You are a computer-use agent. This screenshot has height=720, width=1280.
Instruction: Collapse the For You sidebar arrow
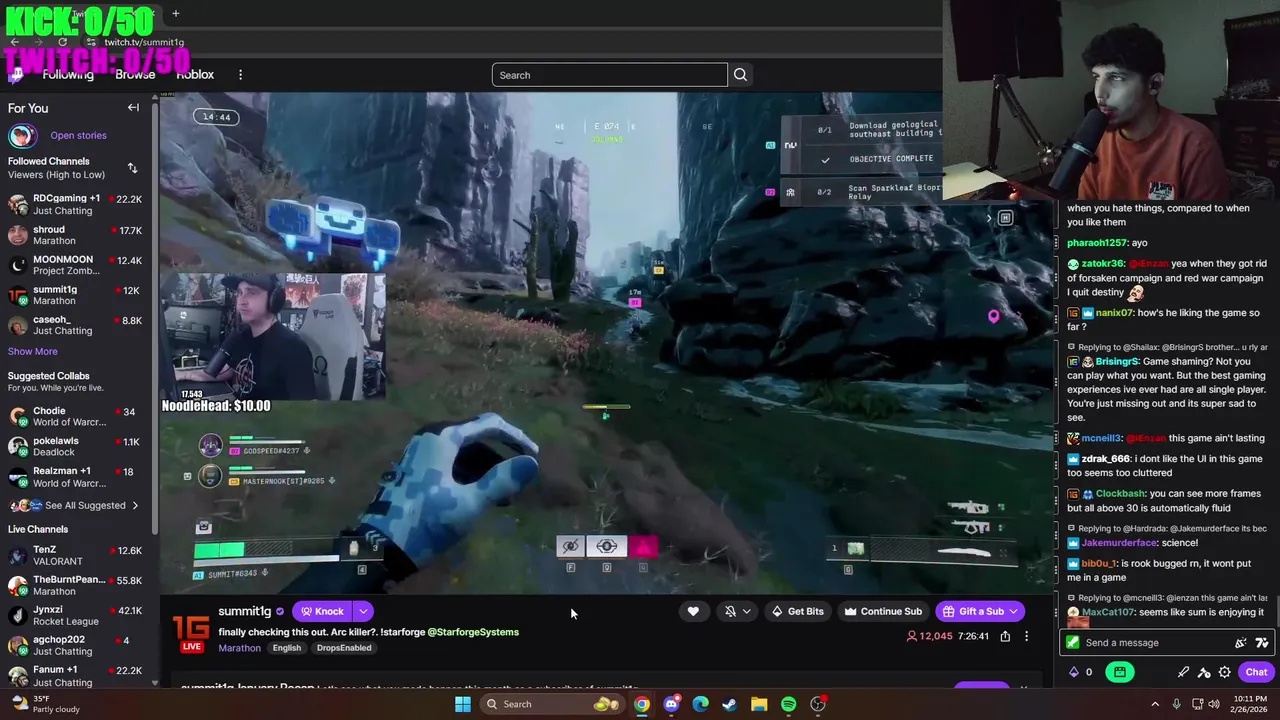(133, 108)
